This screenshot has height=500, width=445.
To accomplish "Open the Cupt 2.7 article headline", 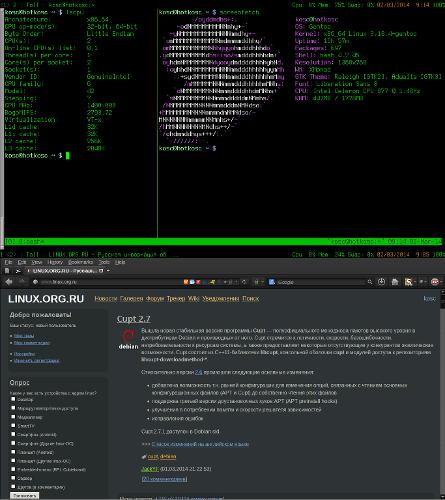I will [x=133, y=319].
